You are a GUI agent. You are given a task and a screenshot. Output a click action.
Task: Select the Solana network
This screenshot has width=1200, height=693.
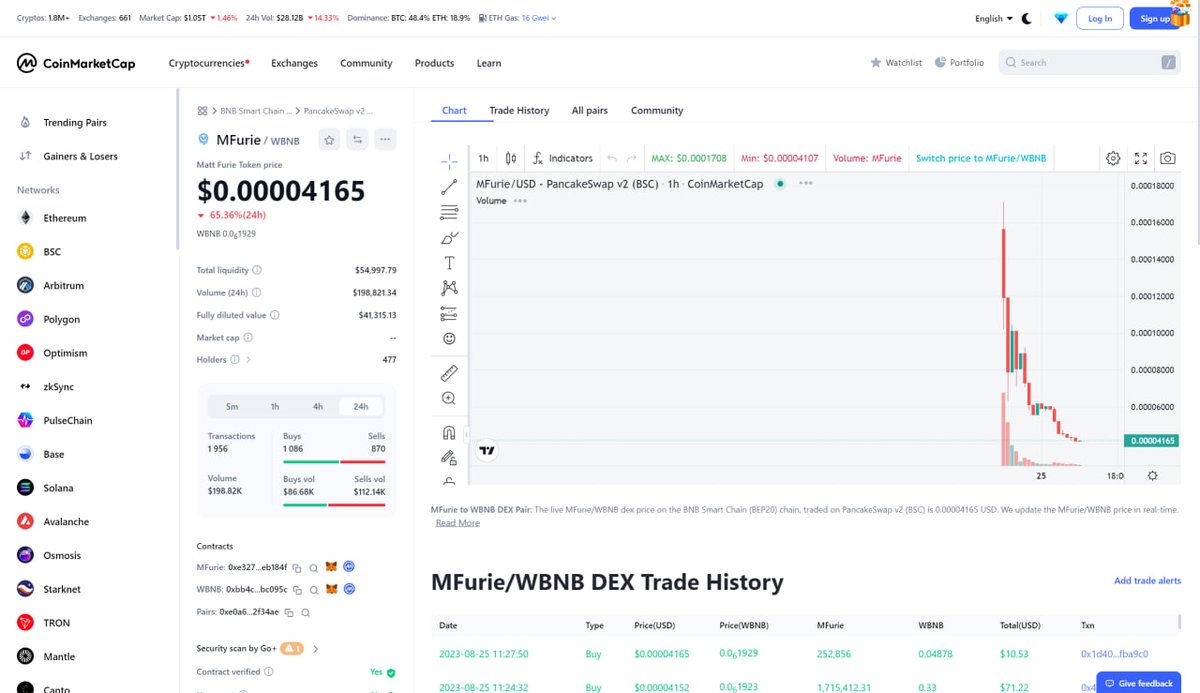[58, 488]
